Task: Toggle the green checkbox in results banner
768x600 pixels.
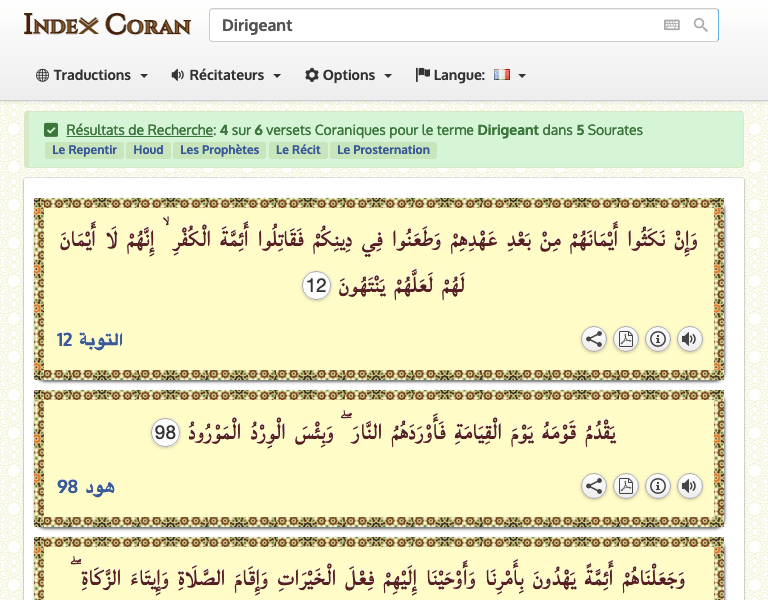Action: click(x=51, y=130)
